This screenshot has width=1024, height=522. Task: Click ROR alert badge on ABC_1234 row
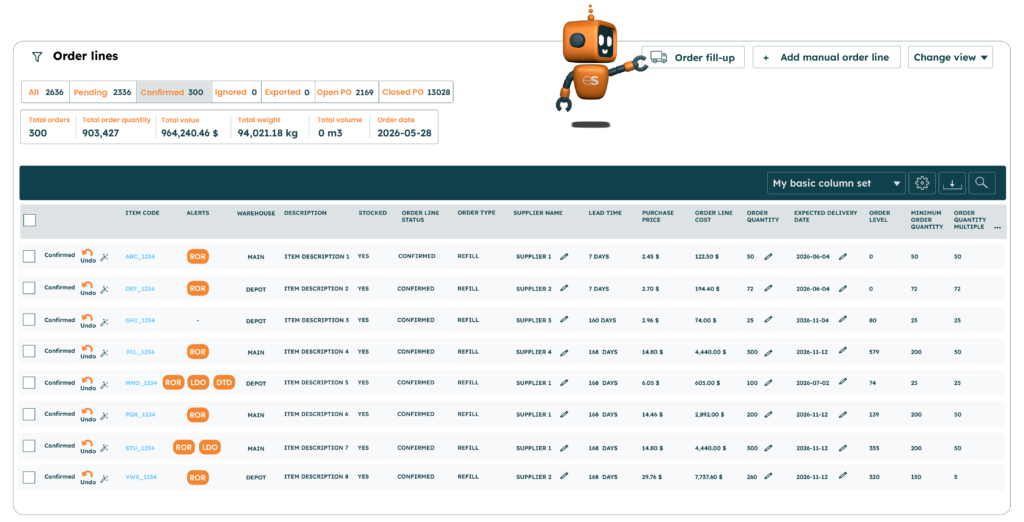197,257
